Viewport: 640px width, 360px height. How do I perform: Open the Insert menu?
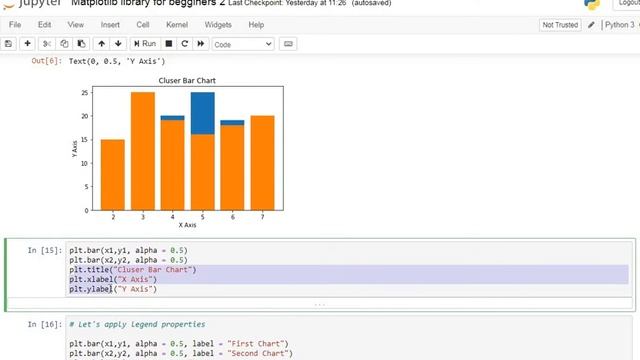pyautogui.click(x=110, y=25)
